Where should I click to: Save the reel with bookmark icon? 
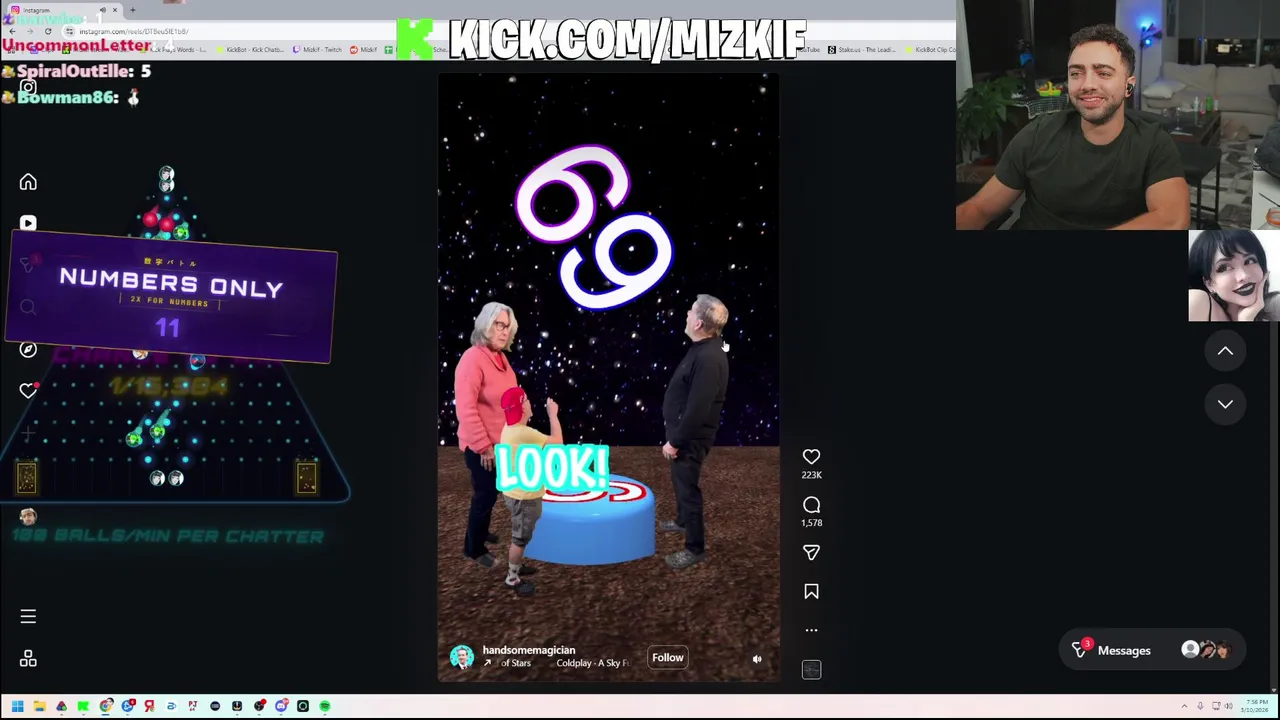811,592
